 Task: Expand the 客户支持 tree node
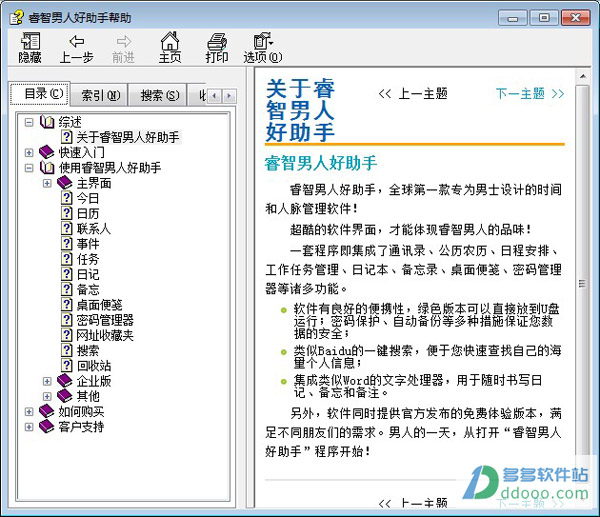[x=29, y=427]
